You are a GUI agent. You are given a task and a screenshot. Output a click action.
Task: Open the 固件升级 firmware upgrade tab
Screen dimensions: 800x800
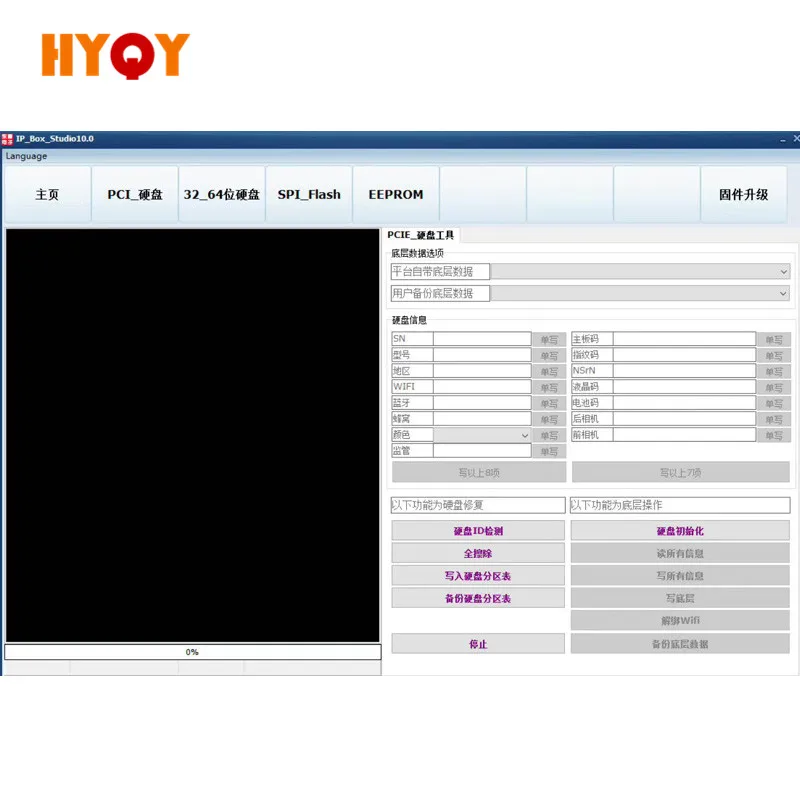743,194
